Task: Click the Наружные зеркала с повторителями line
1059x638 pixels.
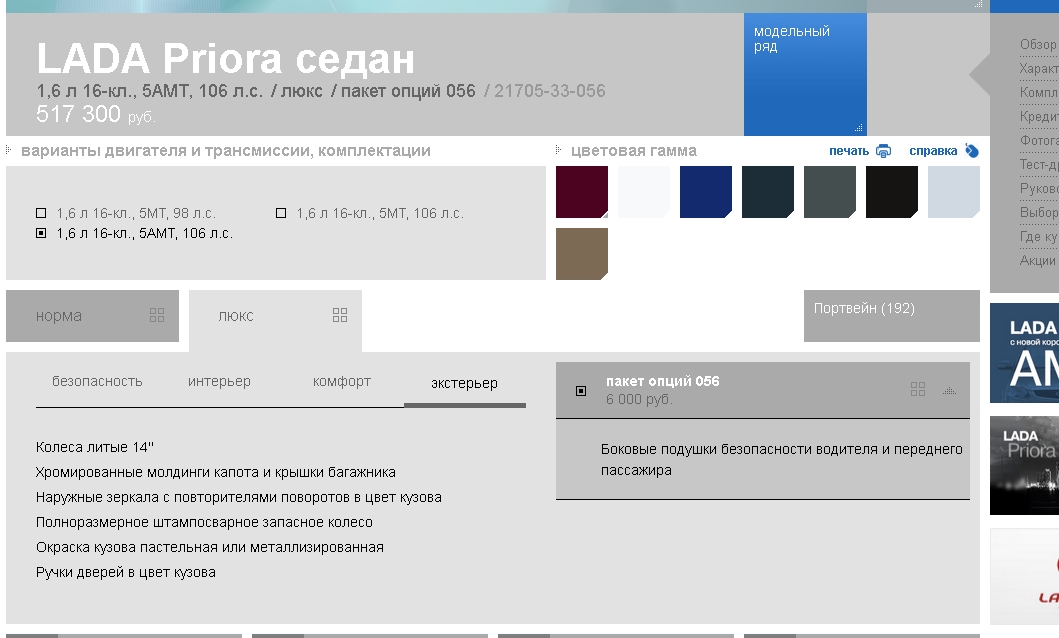Action: pos(238,497)
